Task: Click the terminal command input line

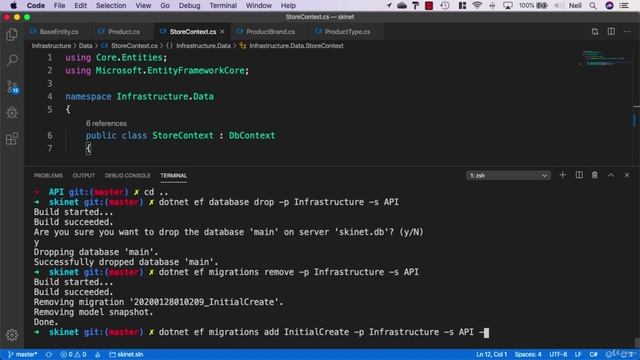Action: pyautogui.click(x=261, y=332)
